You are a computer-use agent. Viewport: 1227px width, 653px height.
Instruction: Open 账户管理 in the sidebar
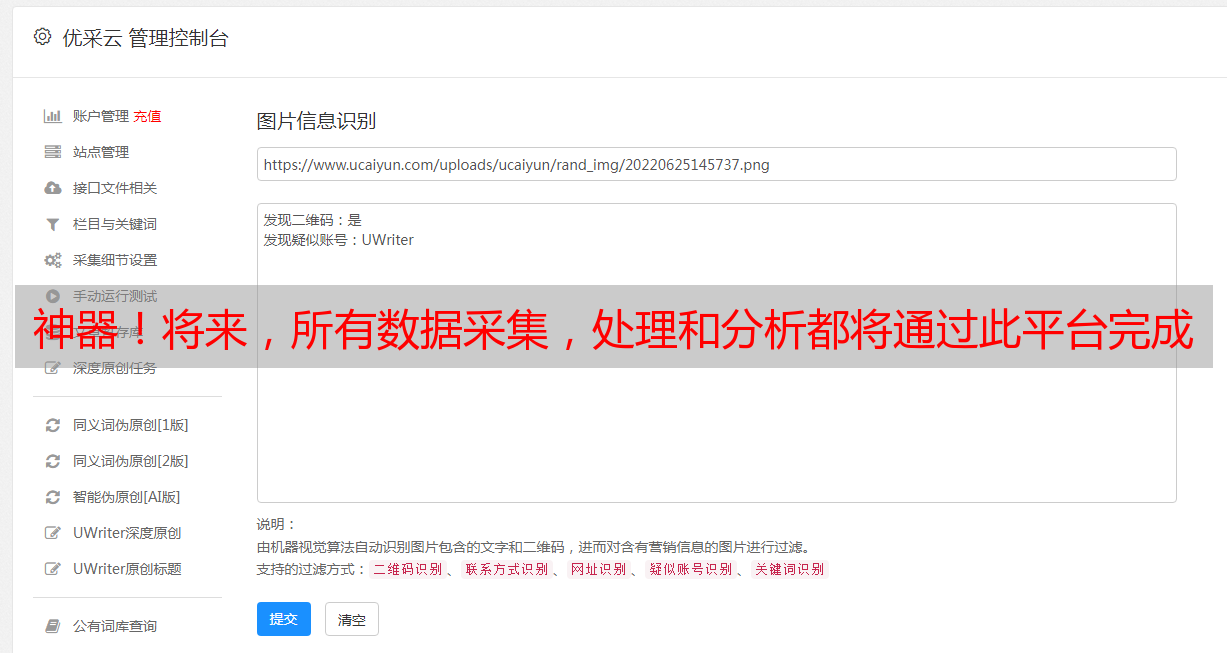(x=101, y=116)
